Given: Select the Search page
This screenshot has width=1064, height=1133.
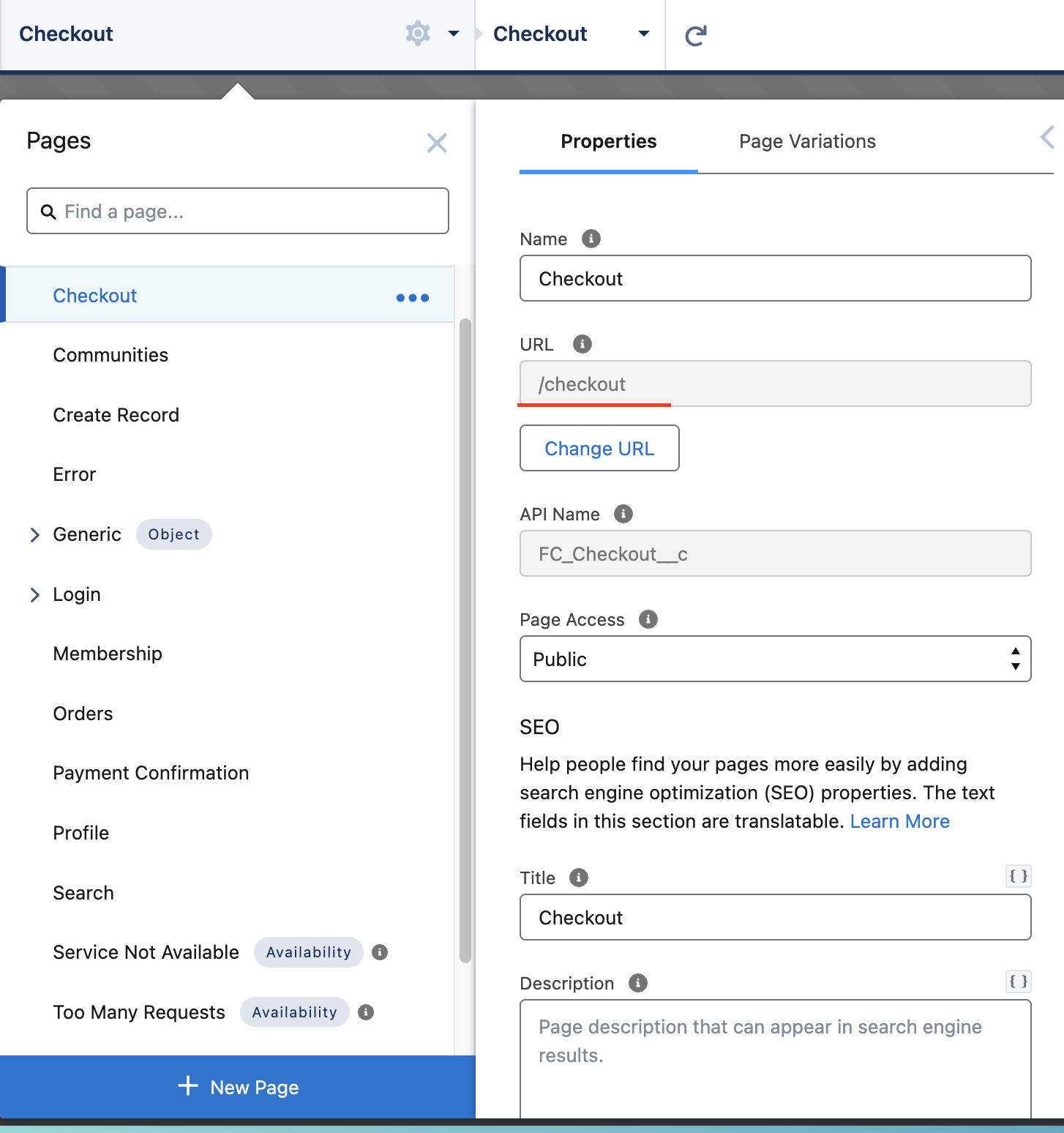Looking at the screenshot, I should (x=83, y=893).
